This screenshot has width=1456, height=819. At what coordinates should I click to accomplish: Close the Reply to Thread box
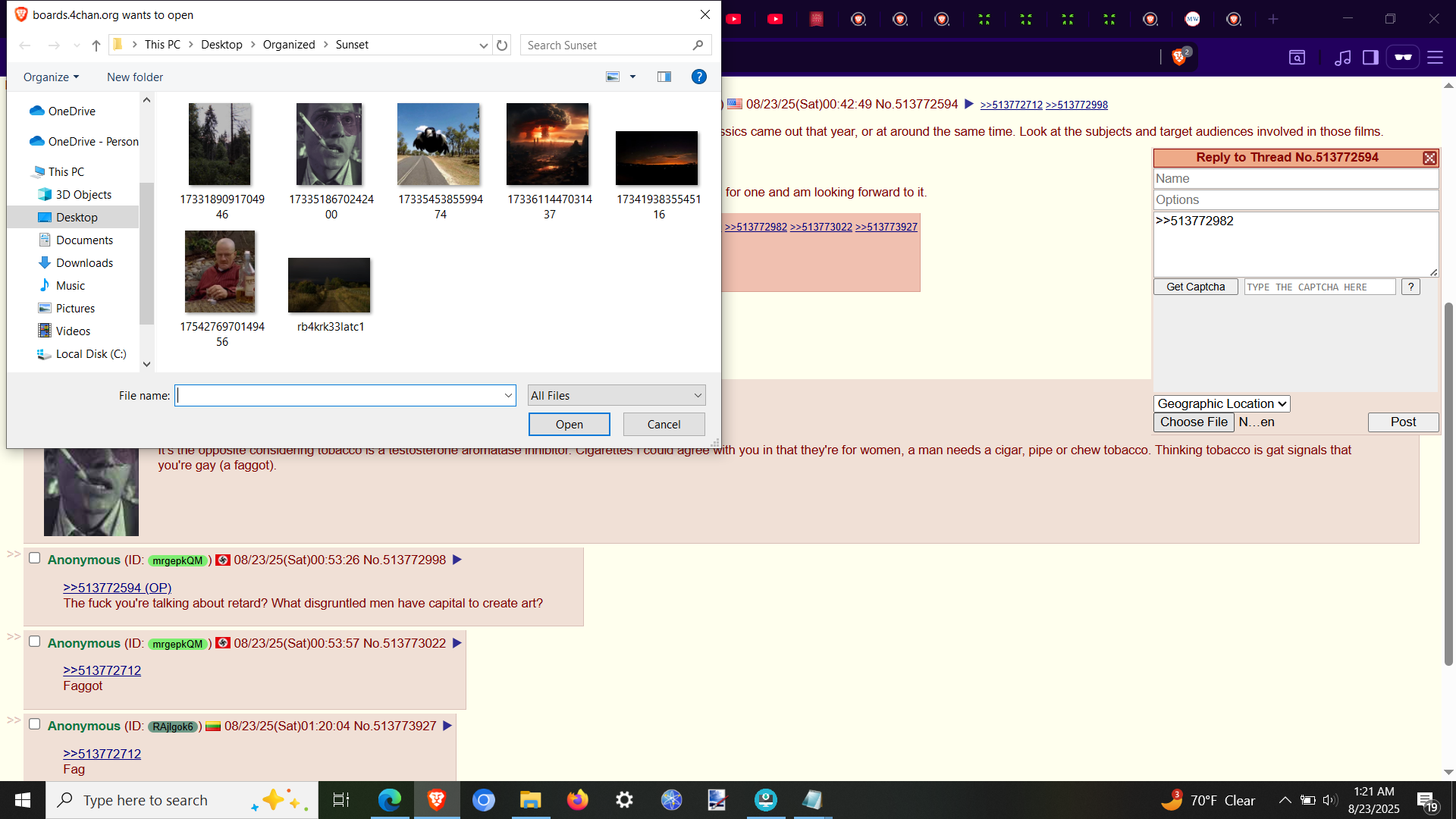point(1429,158)
